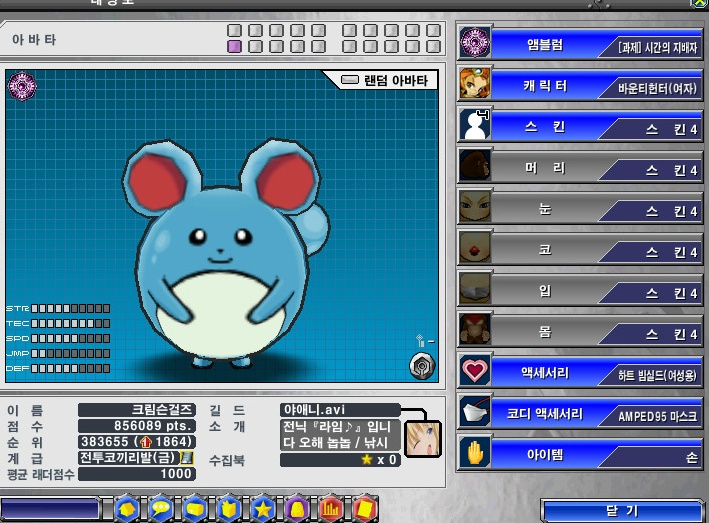
Task: Click the yellow gift box icon
Action: (229, 509)
